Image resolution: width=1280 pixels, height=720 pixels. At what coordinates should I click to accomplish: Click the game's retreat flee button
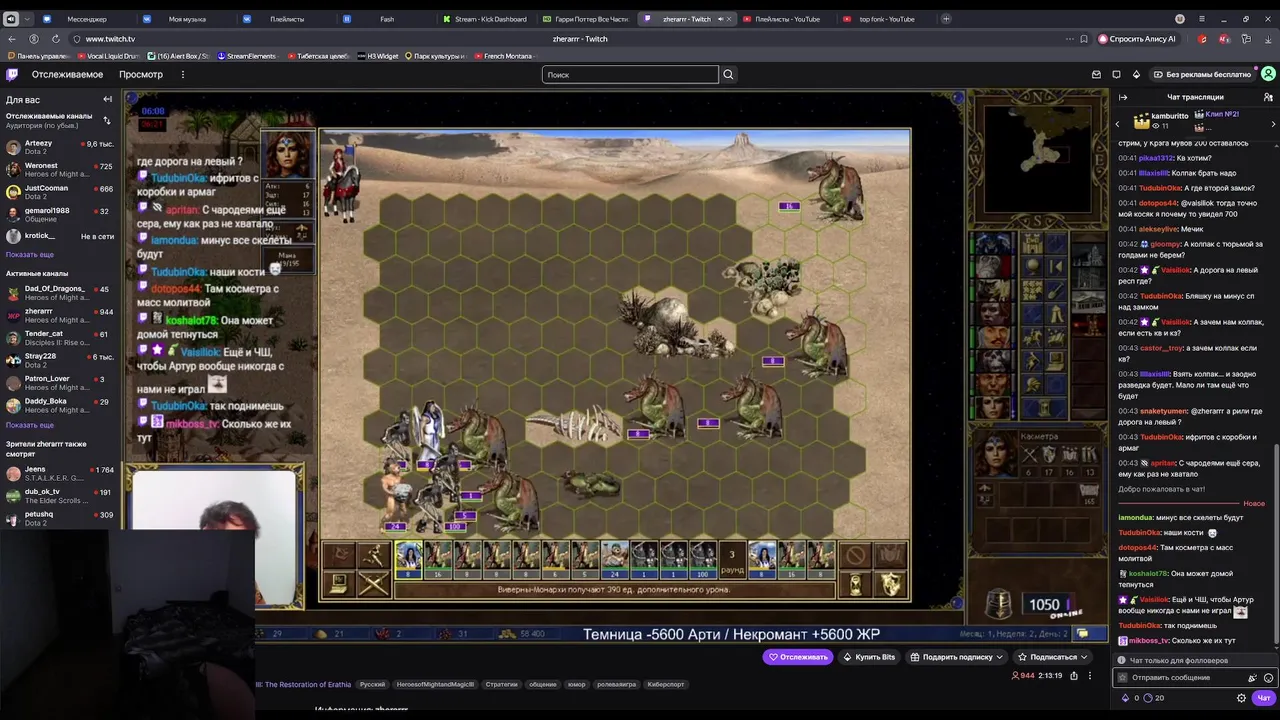tap(373, 555)
